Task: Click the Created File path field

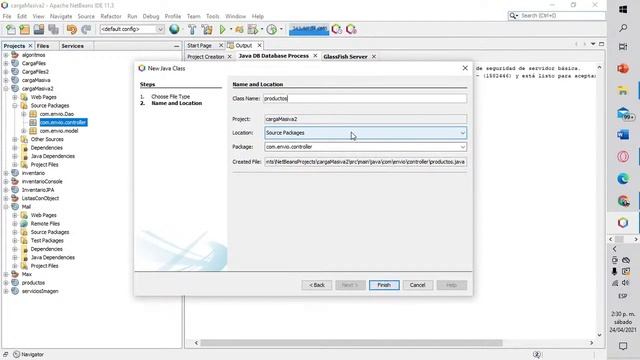Action: [x=365, y=162]
